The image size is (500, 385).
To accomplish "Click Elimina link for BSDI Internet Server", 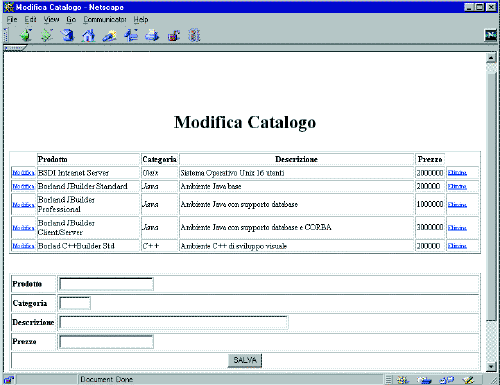I will click(x=457, y=173).
